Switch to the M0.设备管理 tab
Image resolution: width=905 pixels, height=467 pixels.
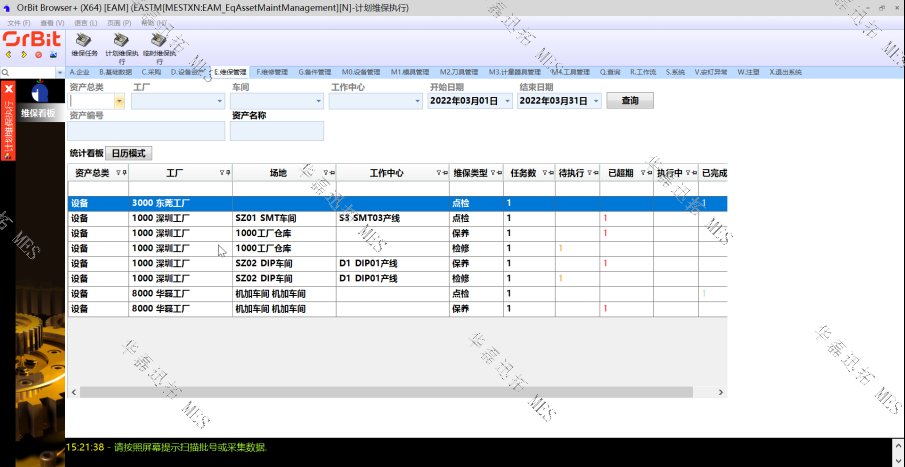pyautogui.click(x=361, y=72)
